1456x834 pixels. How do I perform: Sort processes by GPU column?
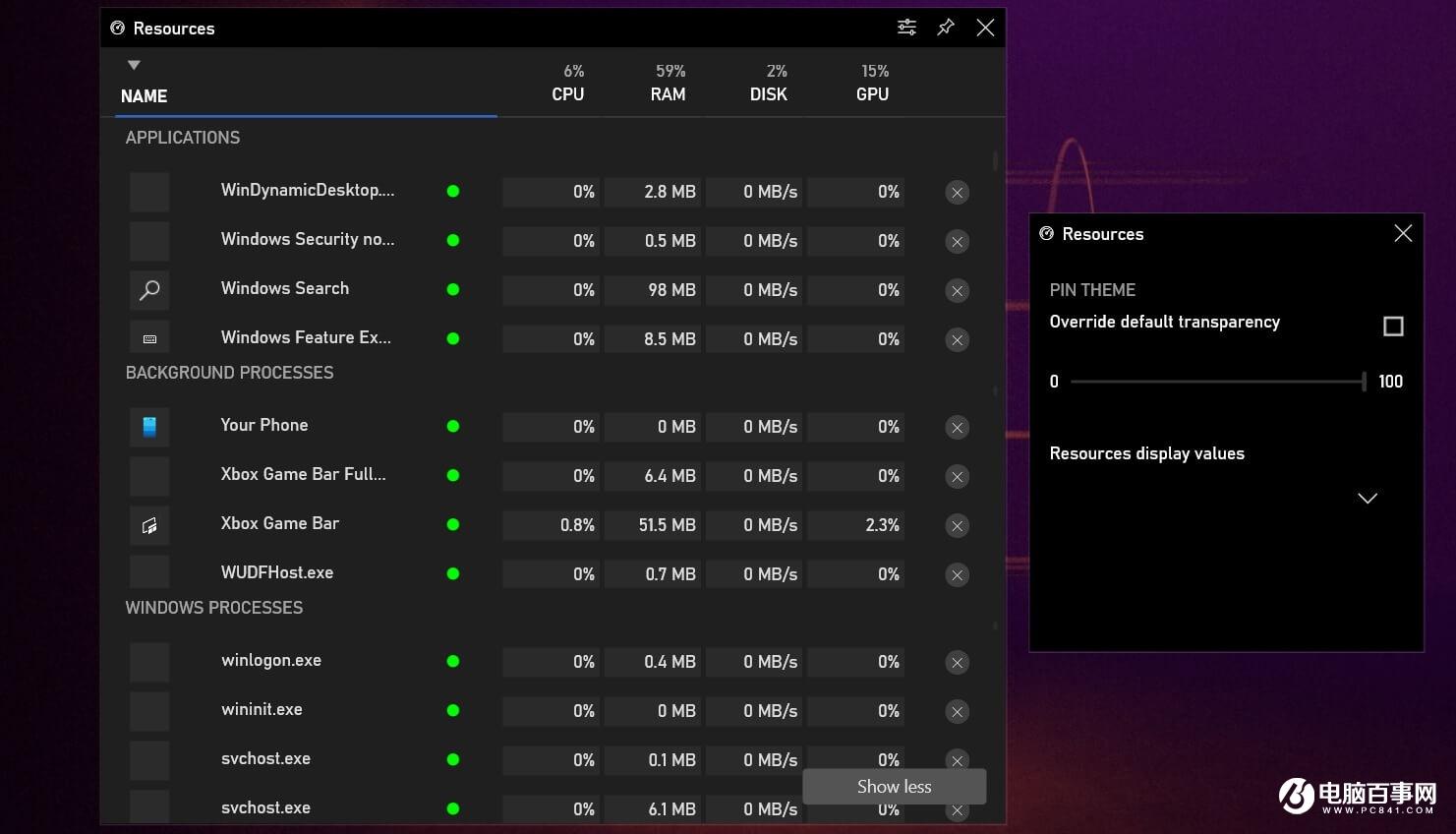872,94
